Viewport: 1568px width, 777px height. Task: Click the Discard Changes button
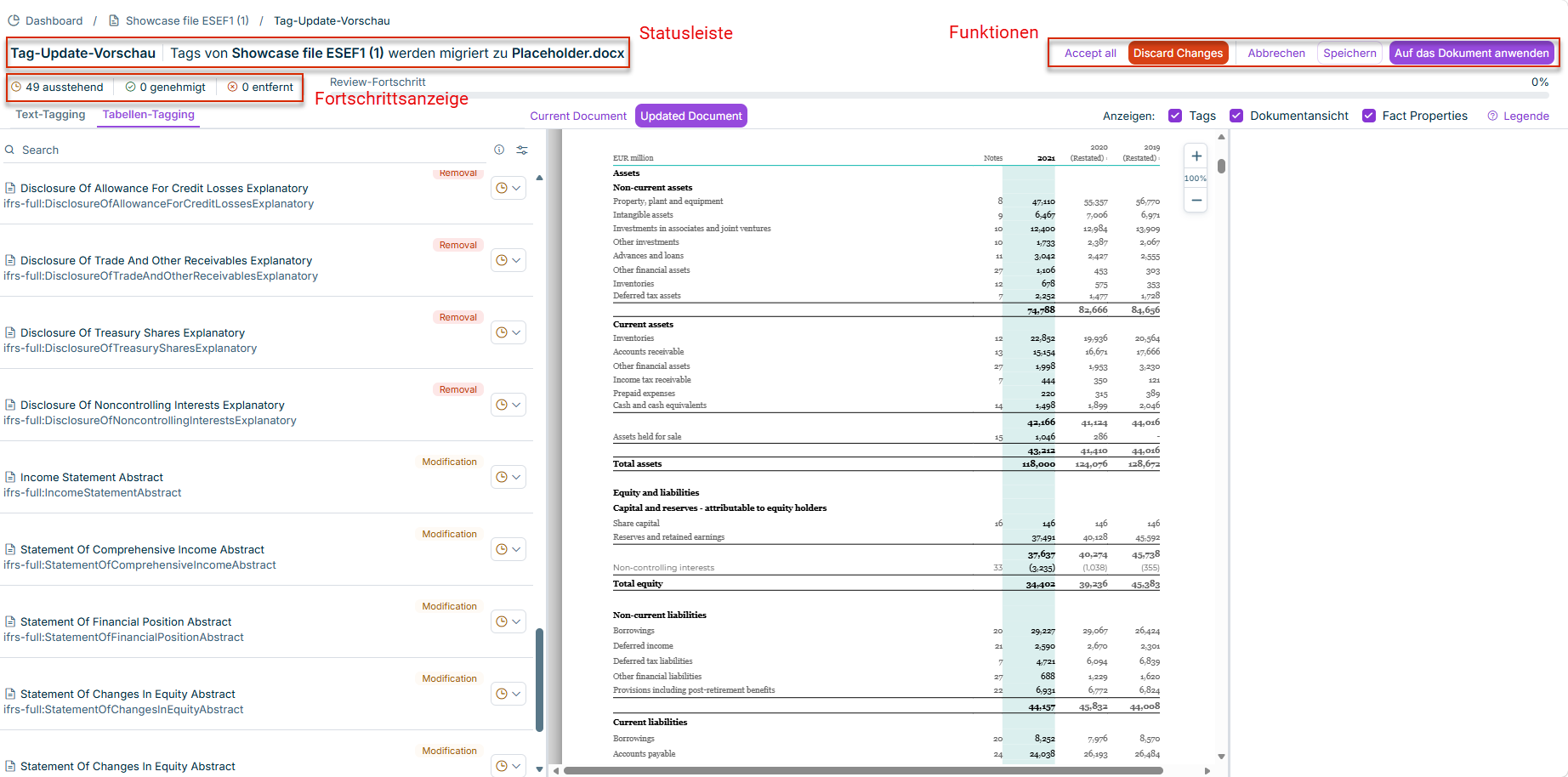tap(1178, 53)
